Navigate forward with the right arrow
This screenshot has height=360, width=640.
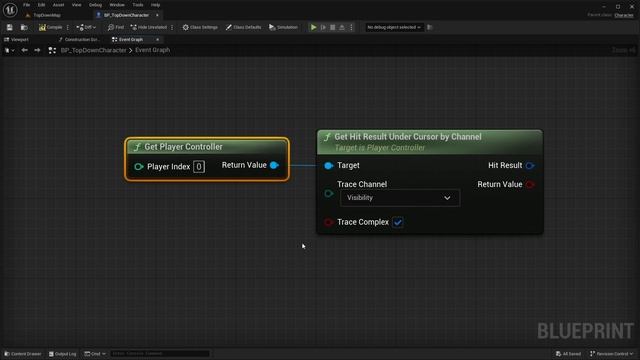click(37, 50)
